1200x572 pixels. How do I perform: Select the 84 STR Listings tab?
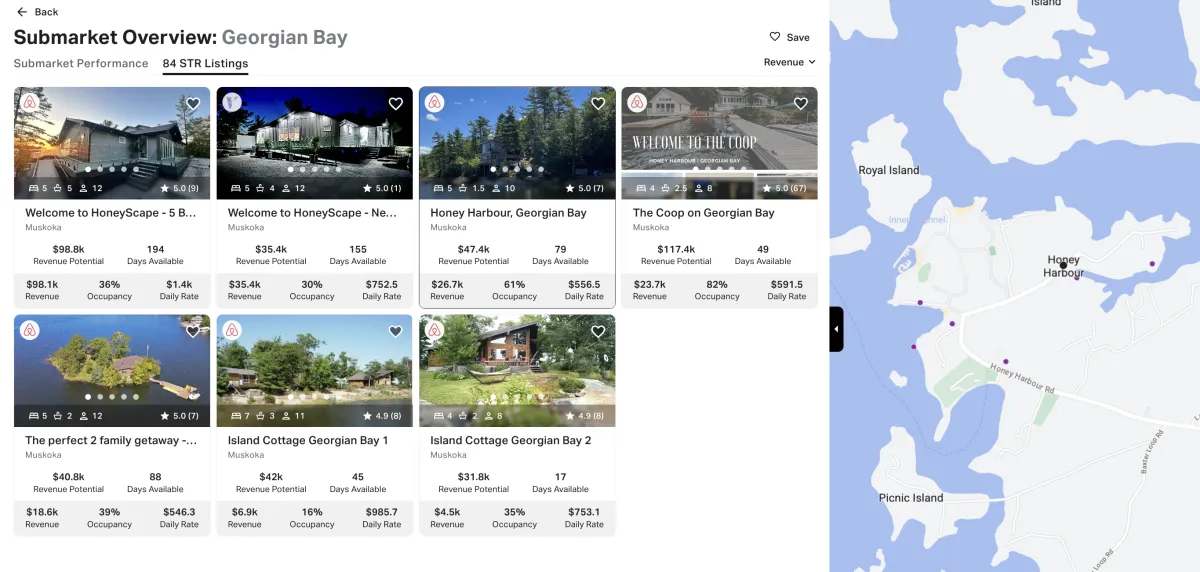[x=205, y=63]
